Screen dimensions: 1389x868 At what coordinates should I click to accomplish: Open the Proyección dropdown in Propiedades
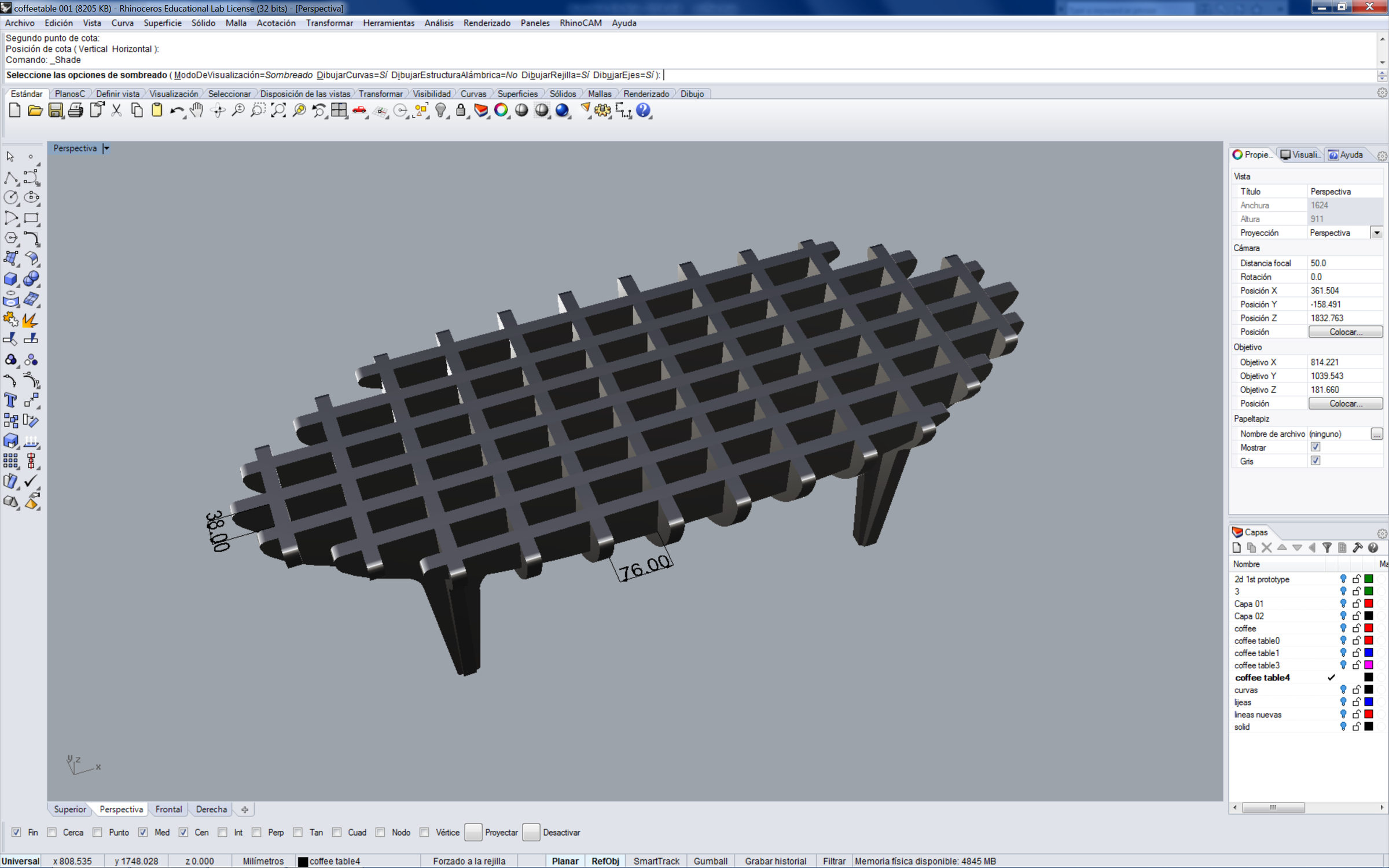[x=1377, y=232]
